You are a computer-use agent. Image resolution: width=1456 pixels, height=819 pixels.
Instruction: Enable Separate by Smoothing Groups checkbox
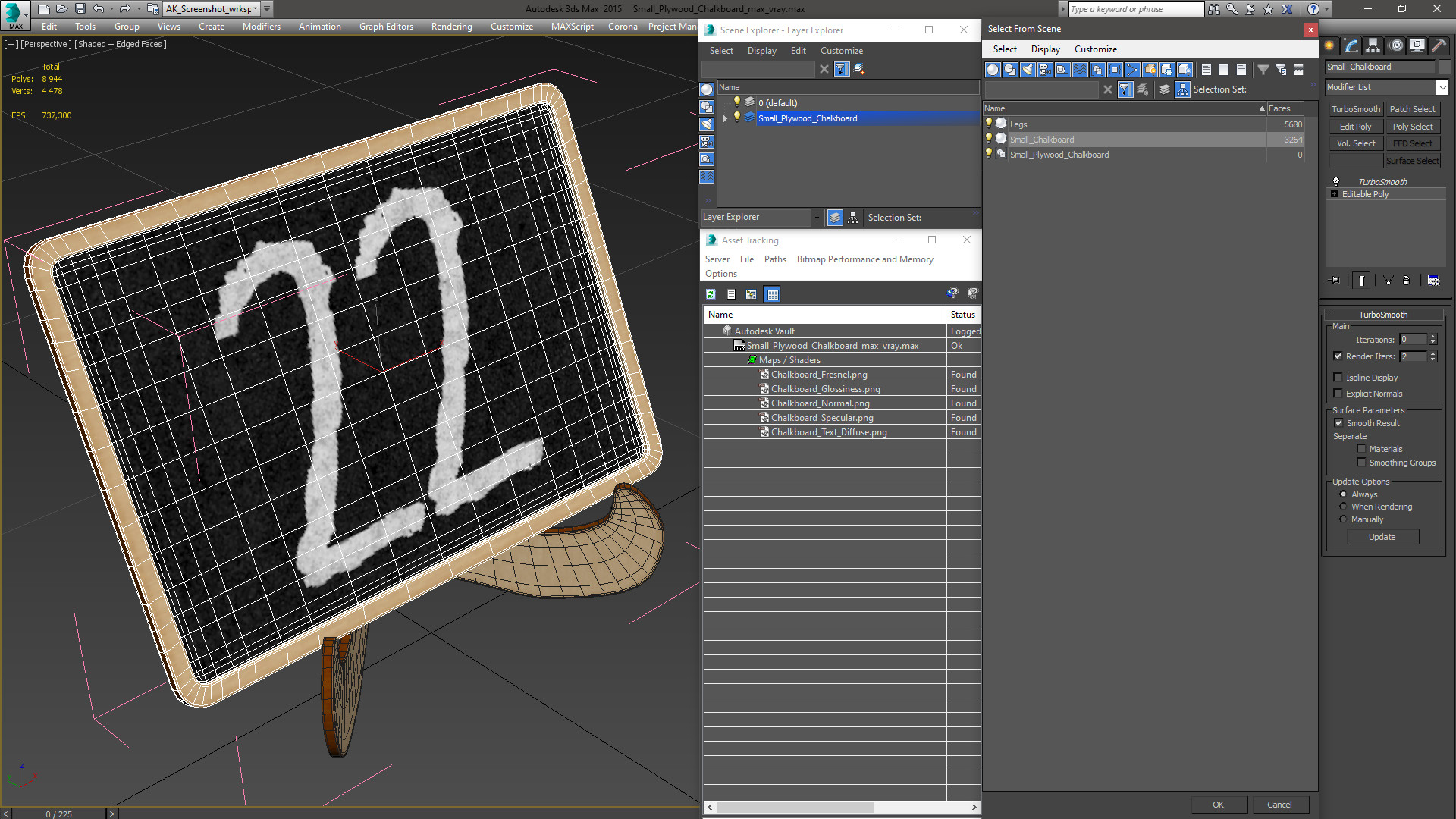tap(1362, 463)
